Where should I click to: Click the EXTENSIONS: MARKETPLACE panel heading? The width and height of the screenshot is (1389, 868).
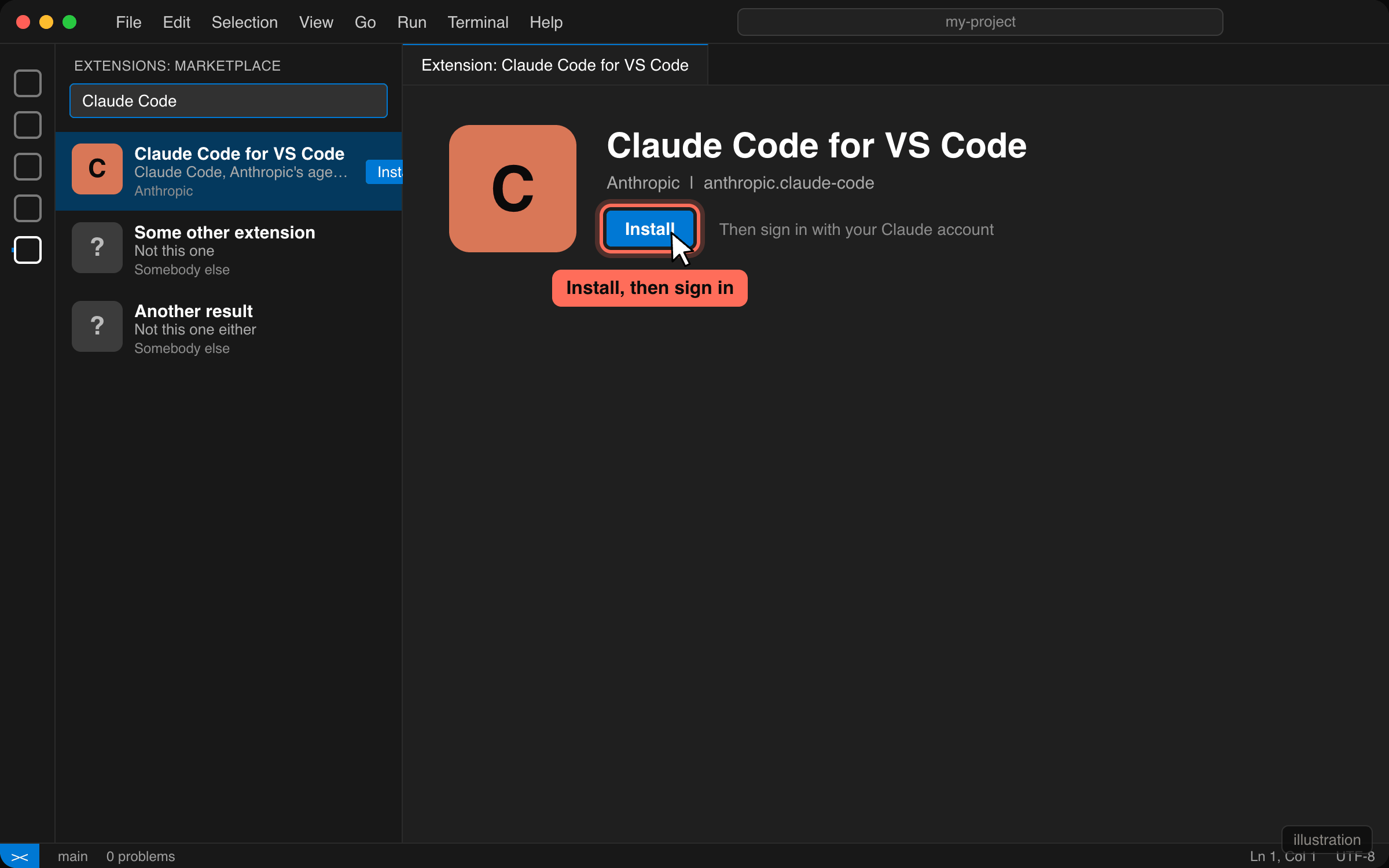pyautogui.click(x=177, y=66)
